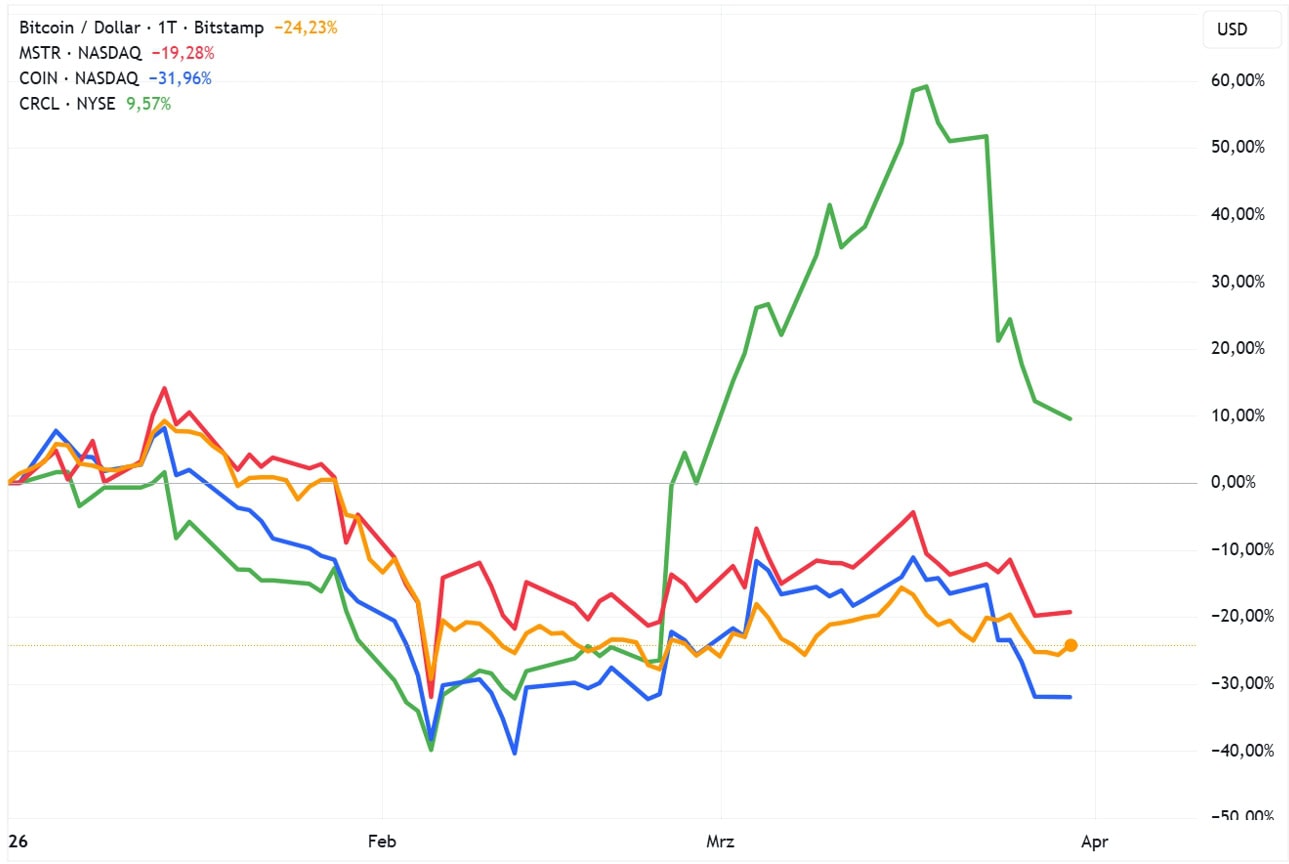Image resolution: width=1289 pixels, height=864 pixels.
Task: Click the Feb label on time axis
Action: coord(382,842)
